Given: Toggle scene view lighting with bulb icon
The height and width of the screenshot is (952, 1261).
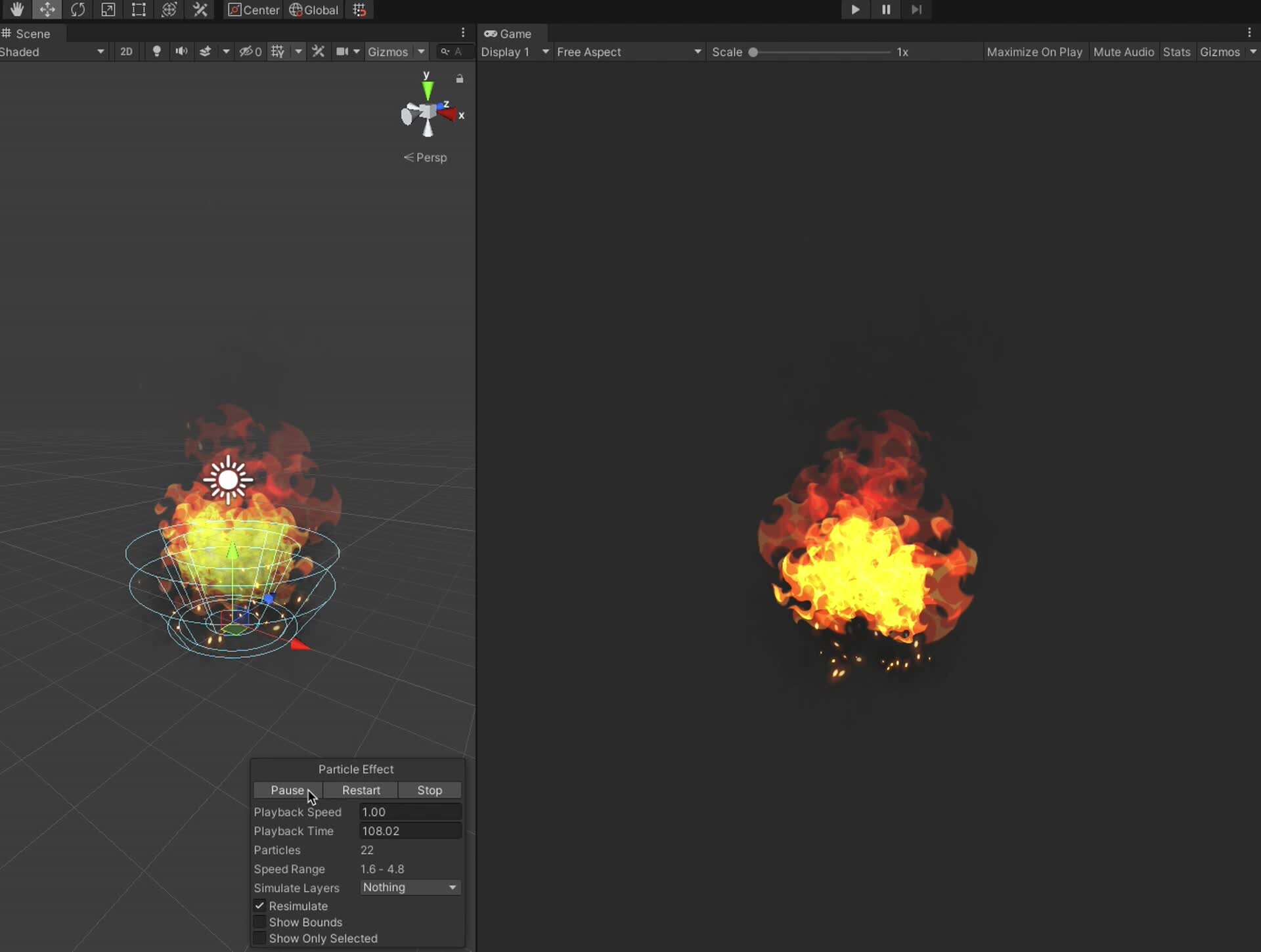Looking at the screenshot, I should click(x=156, y=51).
